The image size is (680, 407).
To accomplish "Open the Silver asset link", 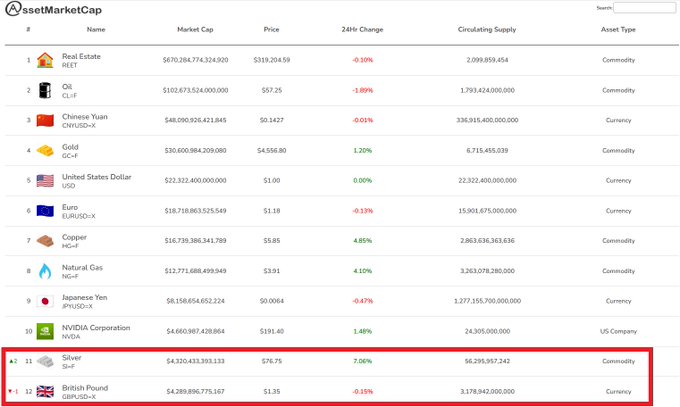I will (72, 358).
